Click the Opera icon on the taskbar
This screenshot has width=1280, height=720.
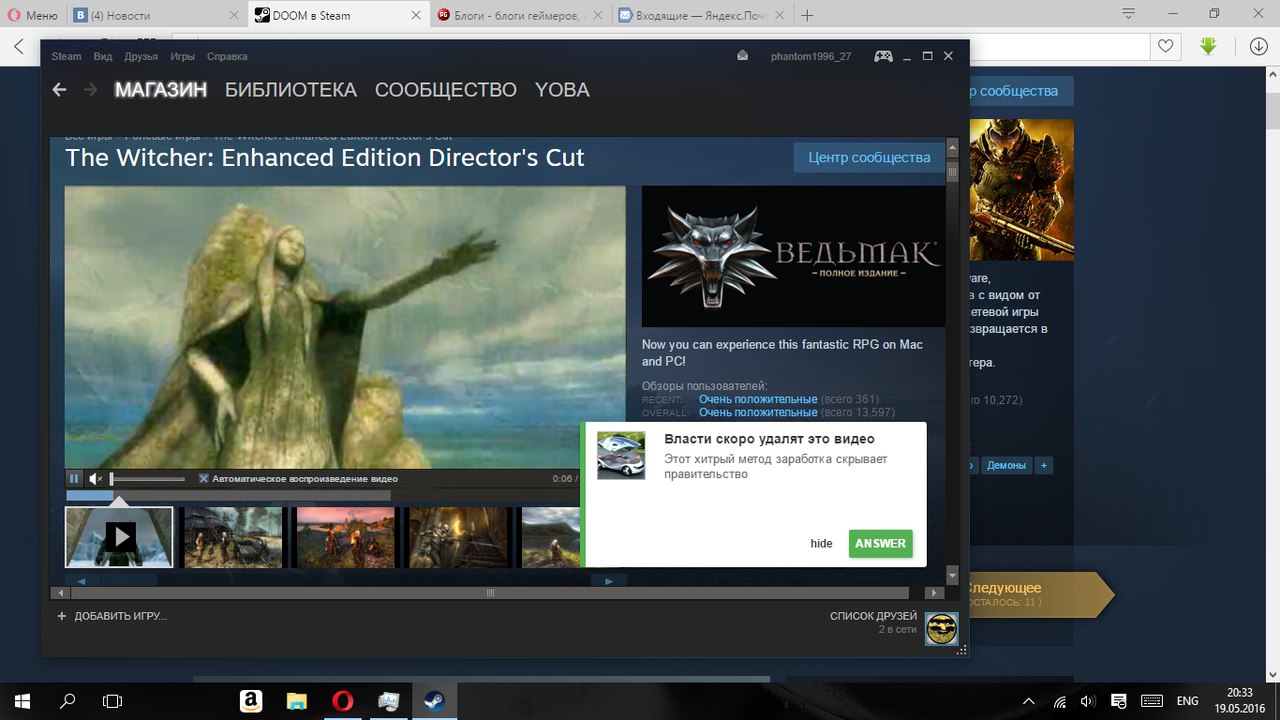pyautogui.click(x=342, y=701)
